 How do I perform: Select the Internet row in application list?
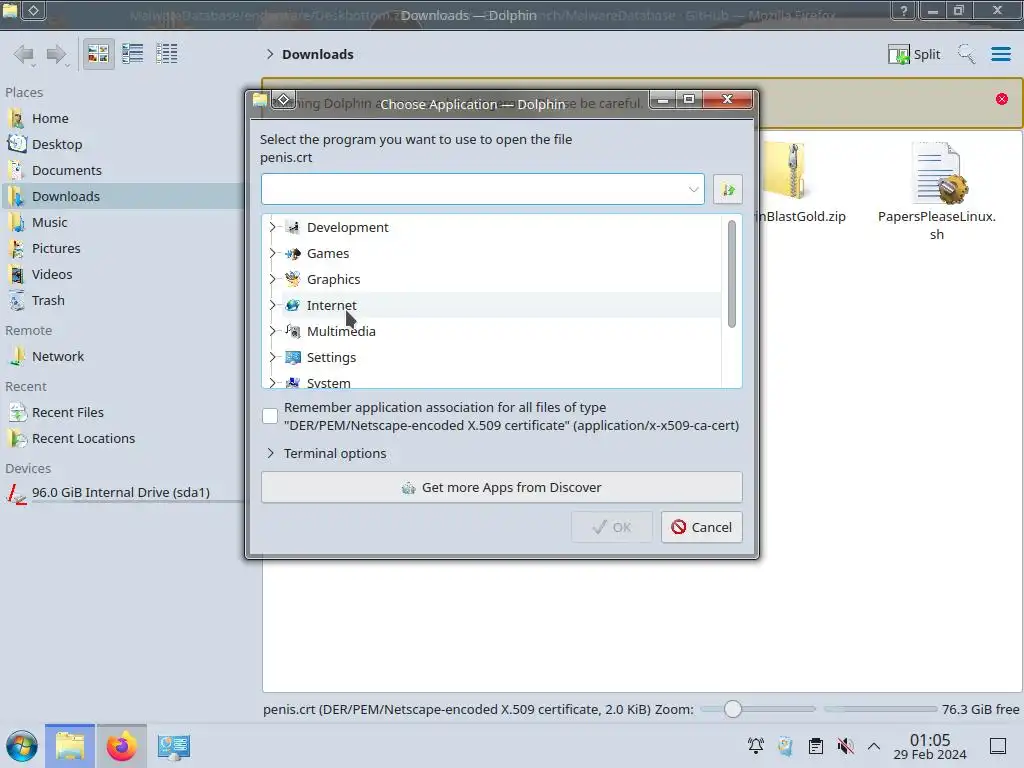pyautogui.click(x=502, y=306)
